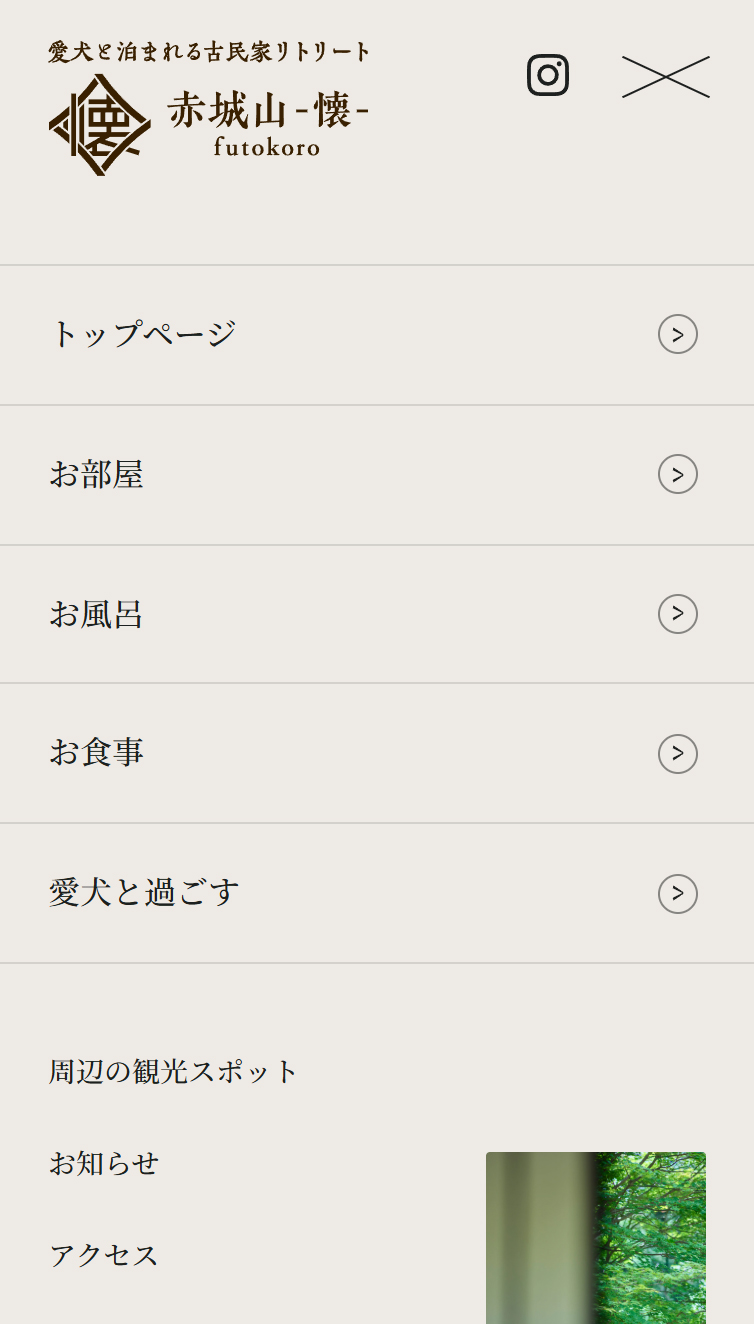Open the Instagram icon link
The width and height of the screenshot is (754, 1324).
click(548, 75)
